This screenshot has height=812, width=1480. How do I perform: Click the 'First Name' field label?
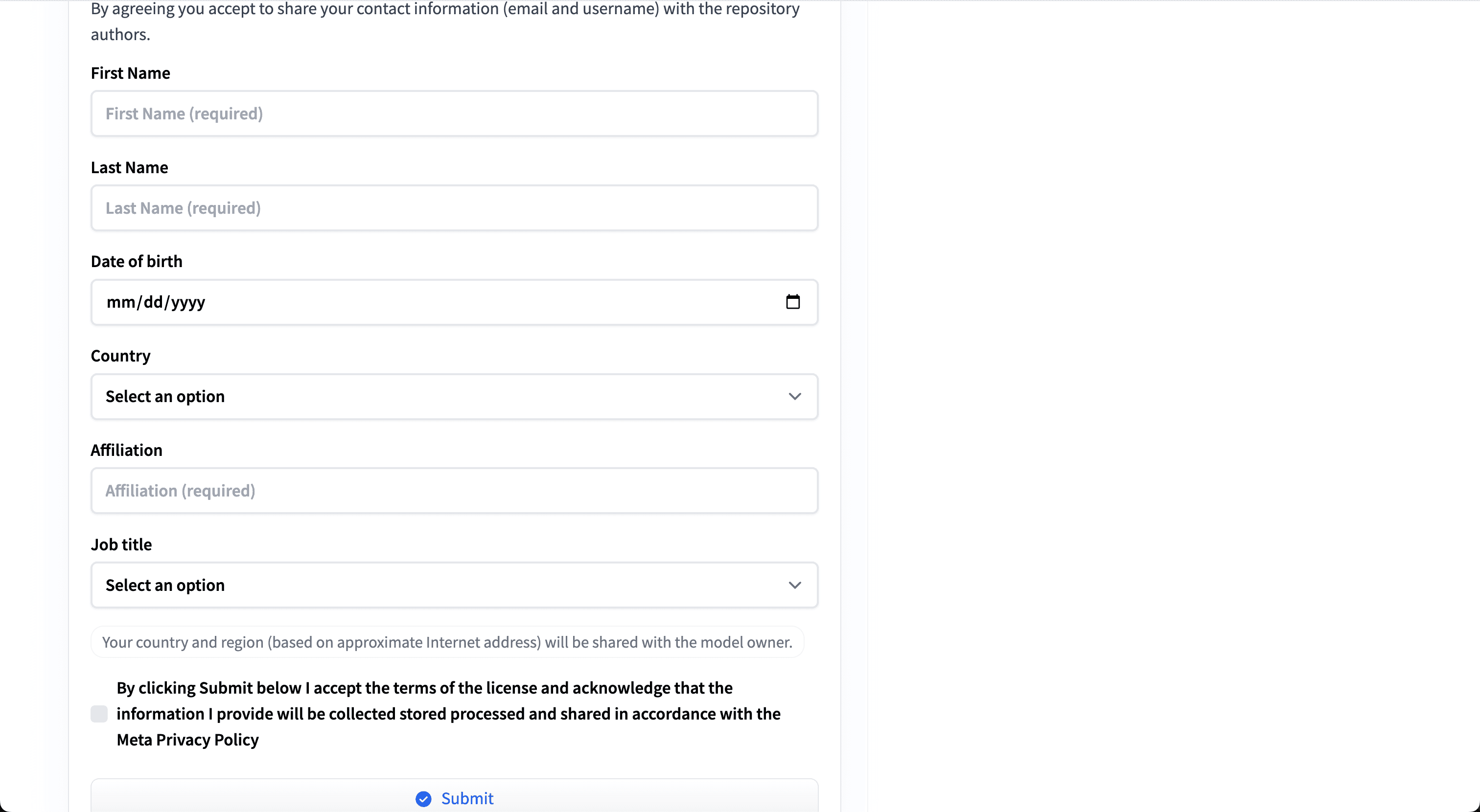click(130, 73)
